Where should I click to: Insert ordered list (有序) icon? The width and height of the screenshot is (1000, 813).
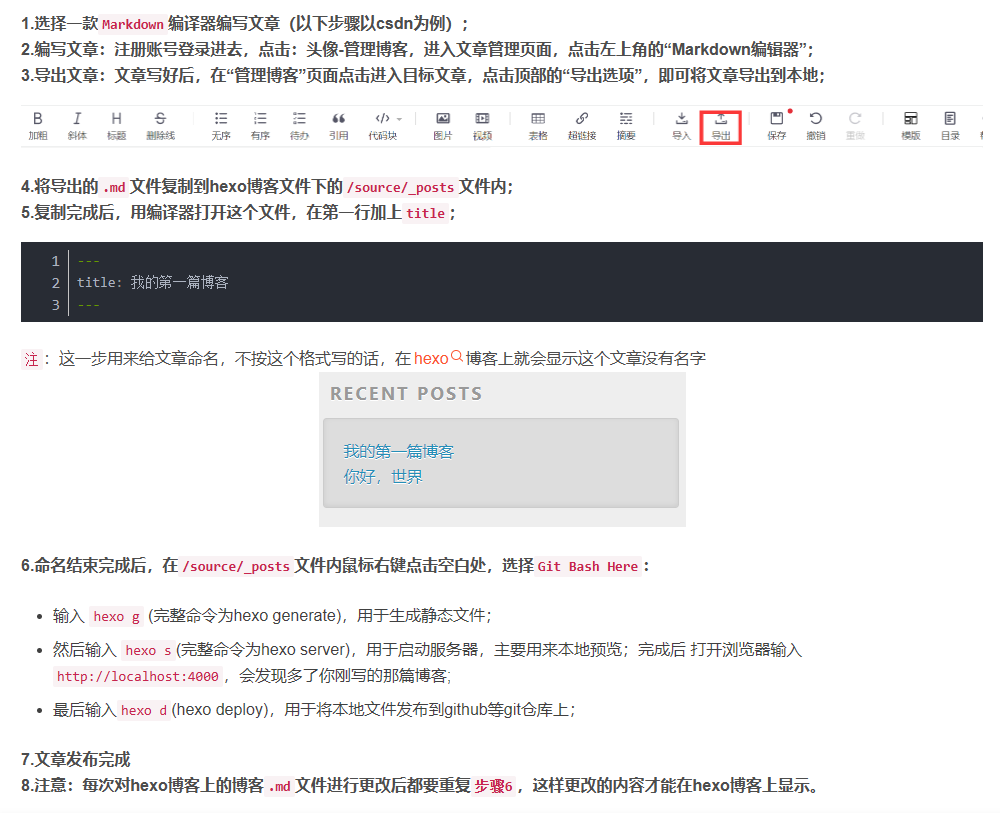click(260, 126)
